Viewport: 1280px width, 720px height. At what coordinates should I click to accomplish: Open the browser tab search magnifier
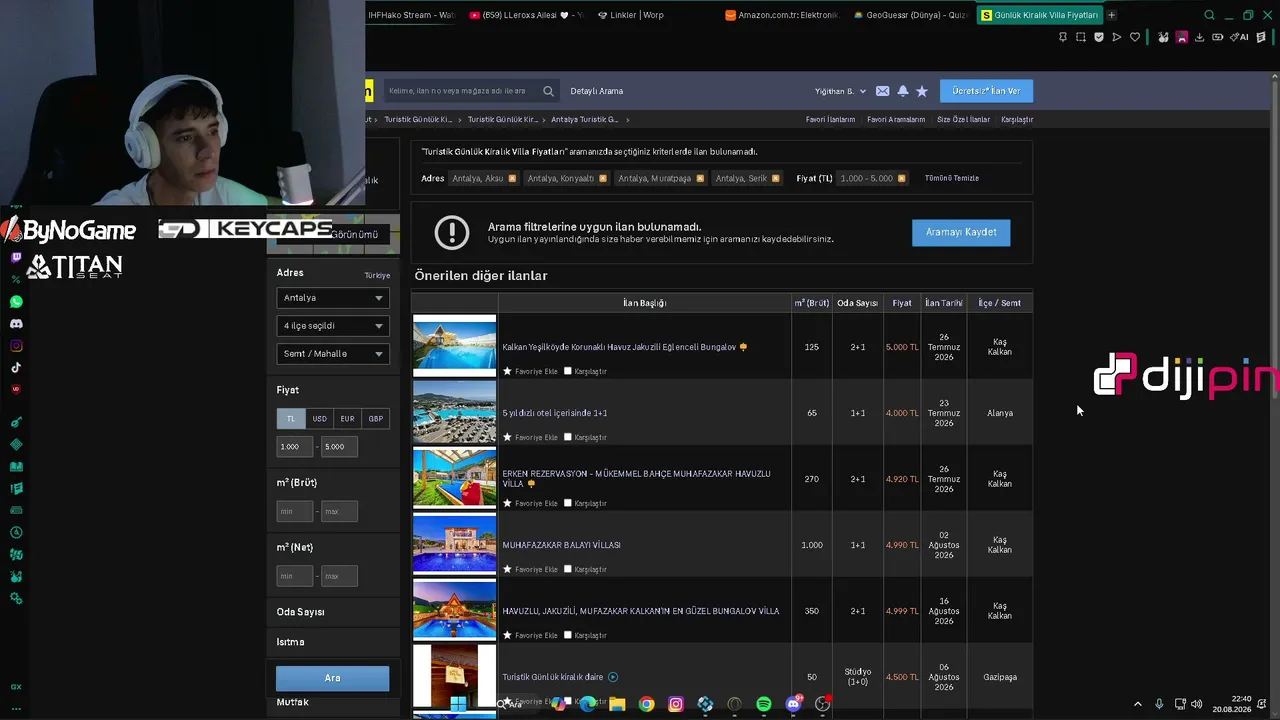1209,15
